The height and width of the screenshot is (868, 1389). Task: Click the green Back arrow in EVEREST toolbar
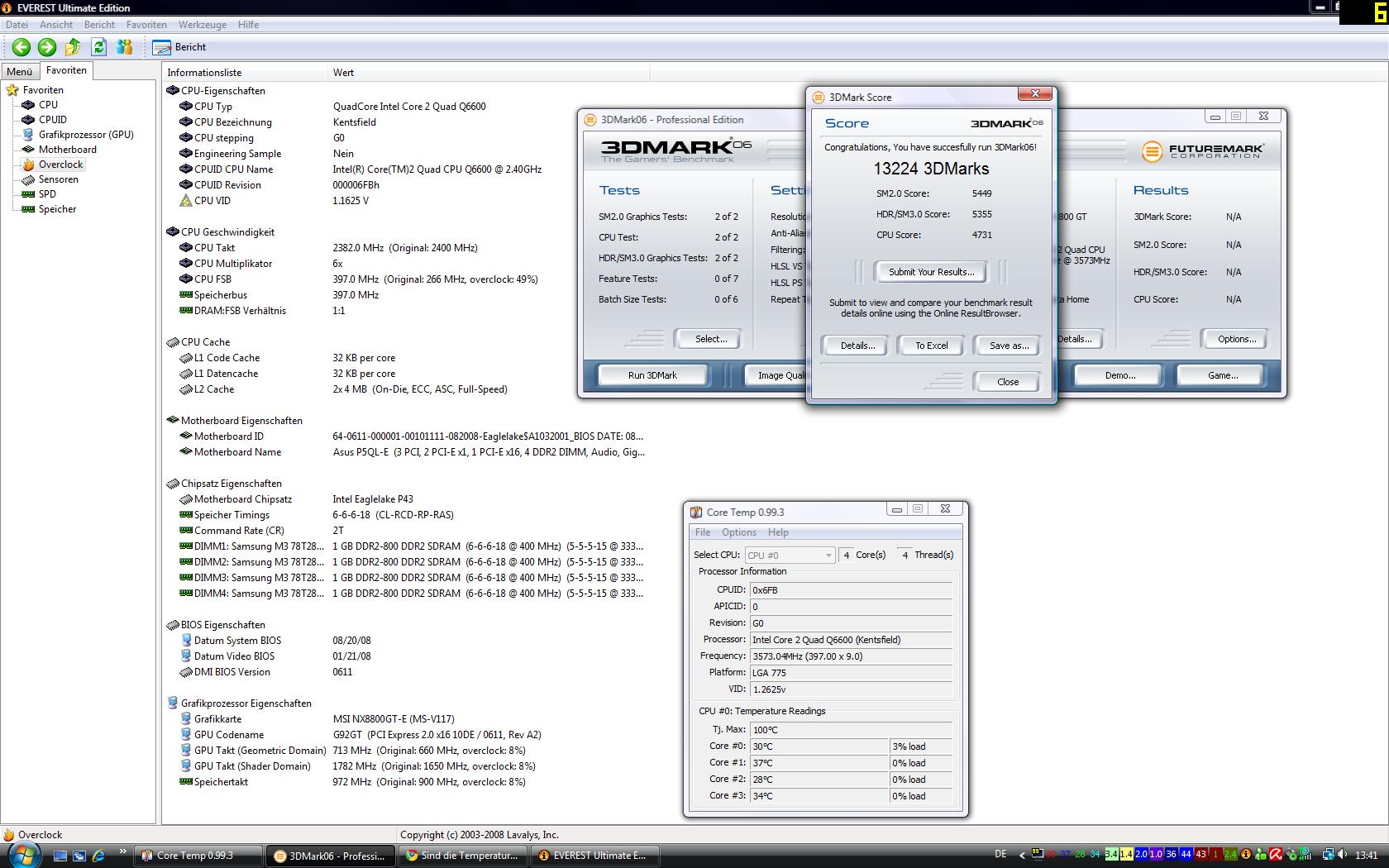[21, 47]
